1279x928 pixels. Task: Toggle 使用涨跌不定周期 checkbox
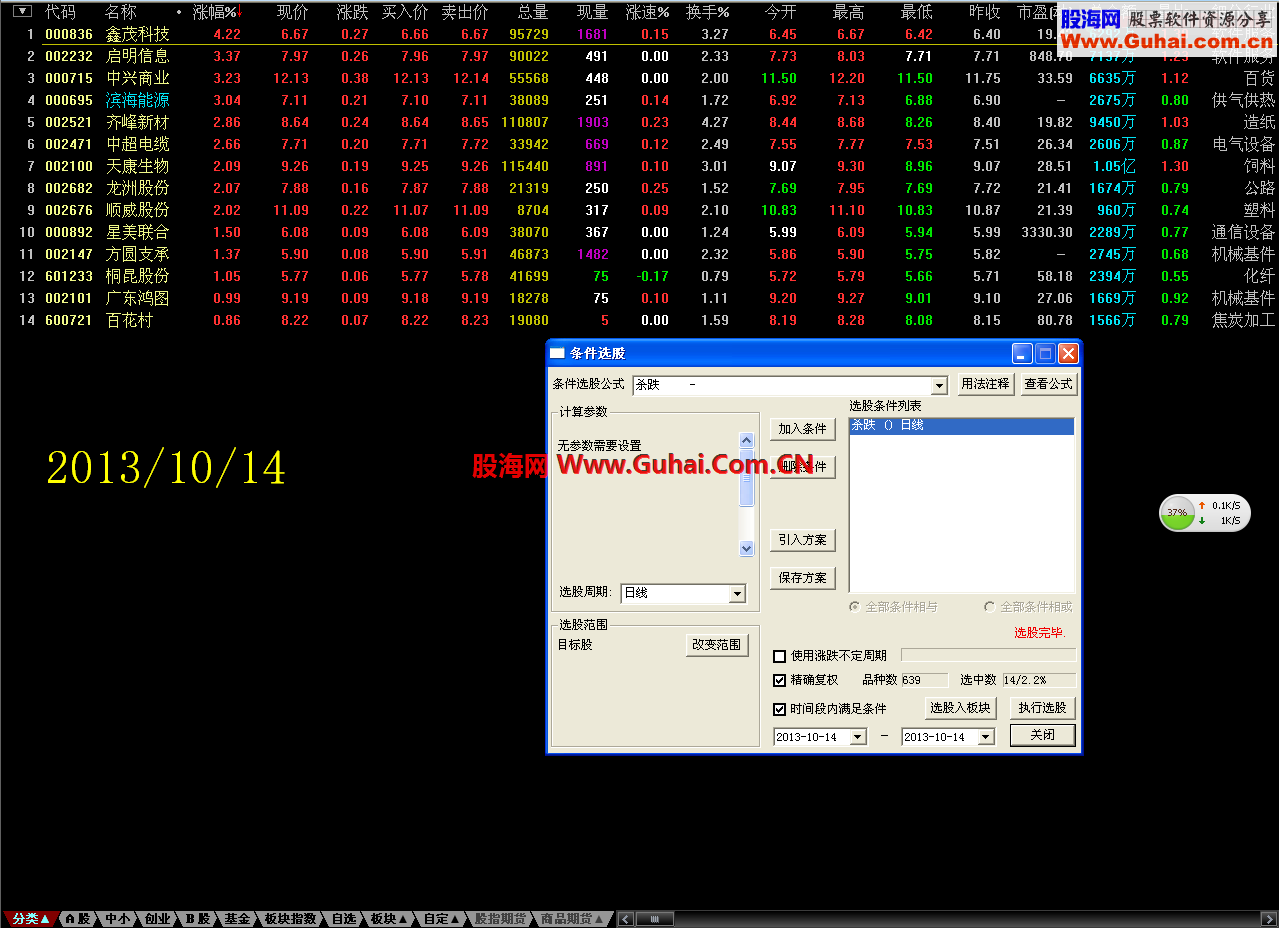(x=780, y=656)
